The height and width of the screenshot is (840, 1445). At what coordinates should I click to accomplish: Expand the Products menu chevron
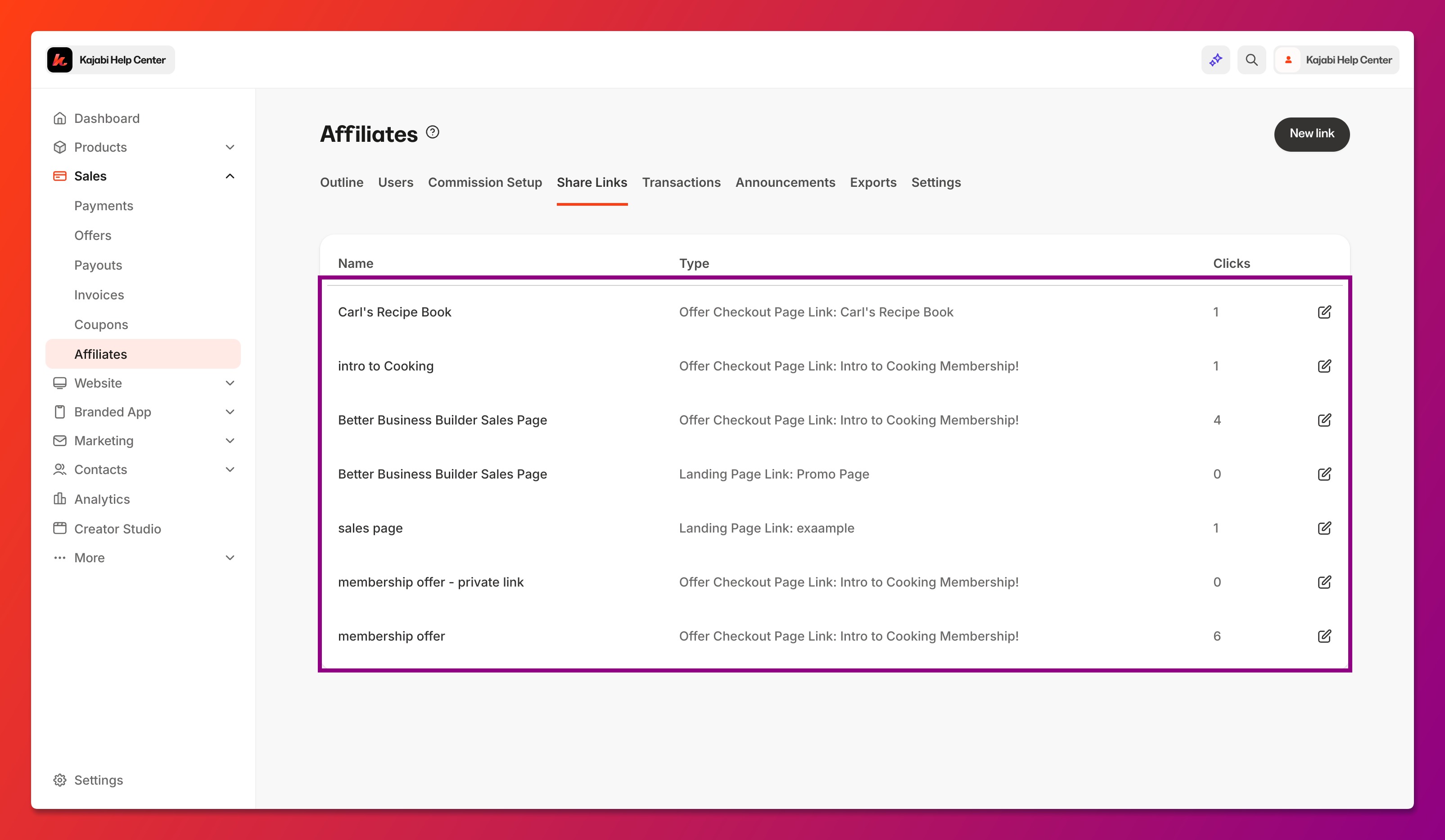click(x=230, y=147)
